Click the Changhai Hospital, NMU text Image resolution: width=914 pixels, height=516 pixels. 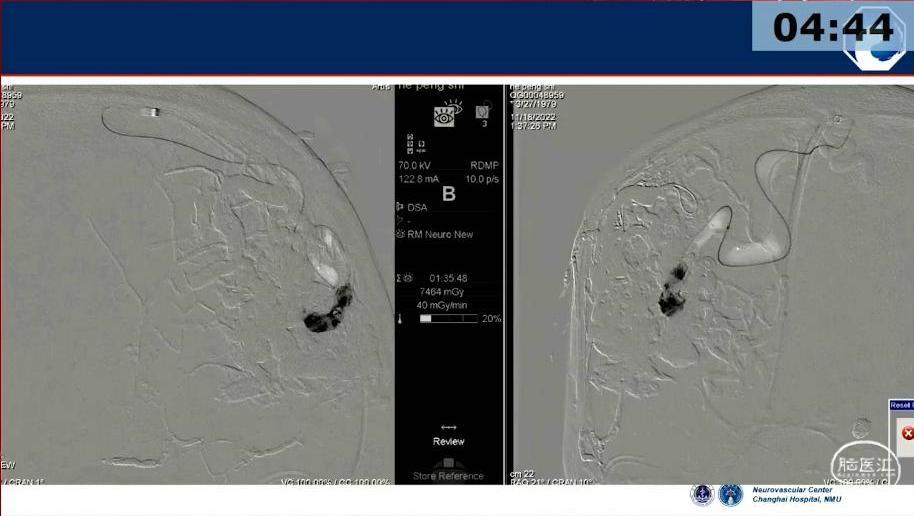796,499
